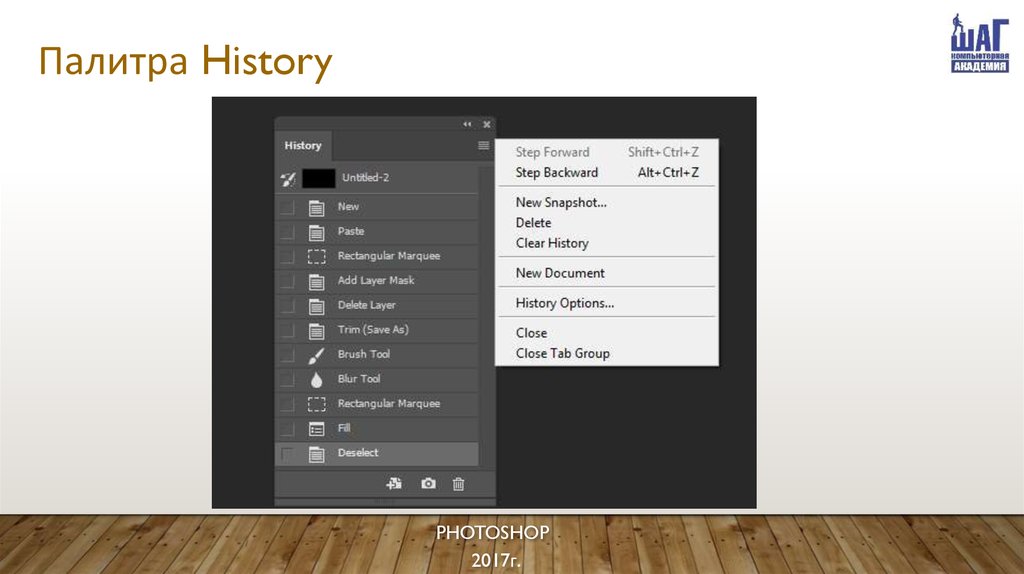Switch to the History tab
The image size is (1024, 574).
click(x=303, y=146)
